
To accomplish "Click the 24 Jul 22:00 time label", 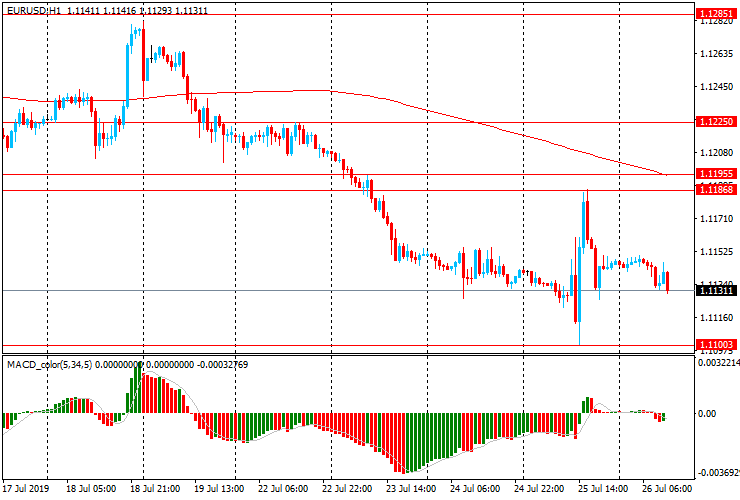I will (x=538, y=488).
